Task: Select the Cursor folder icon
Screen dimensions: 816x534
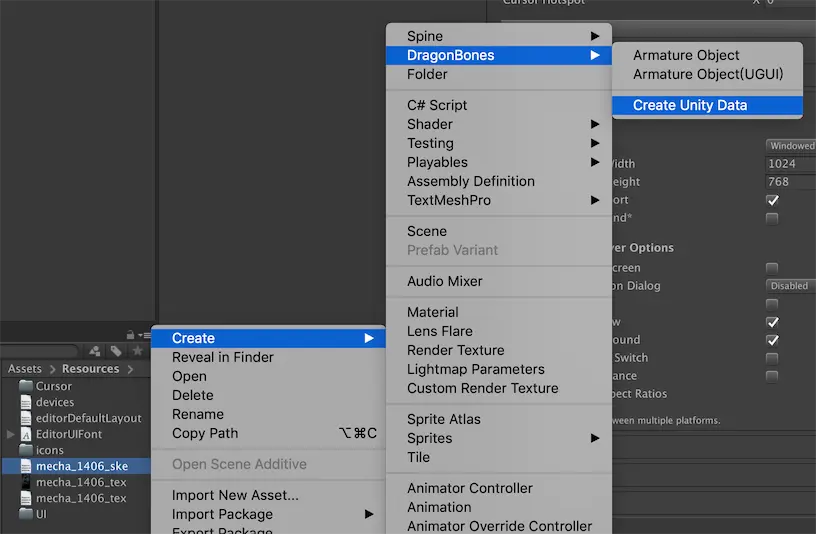Action: click(x=26, y=386)
